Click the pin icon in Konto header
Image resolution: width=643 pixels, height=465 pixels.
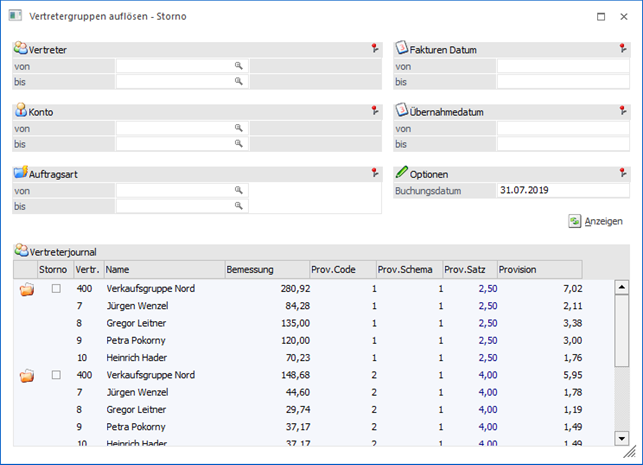click(x=374, y=111)
